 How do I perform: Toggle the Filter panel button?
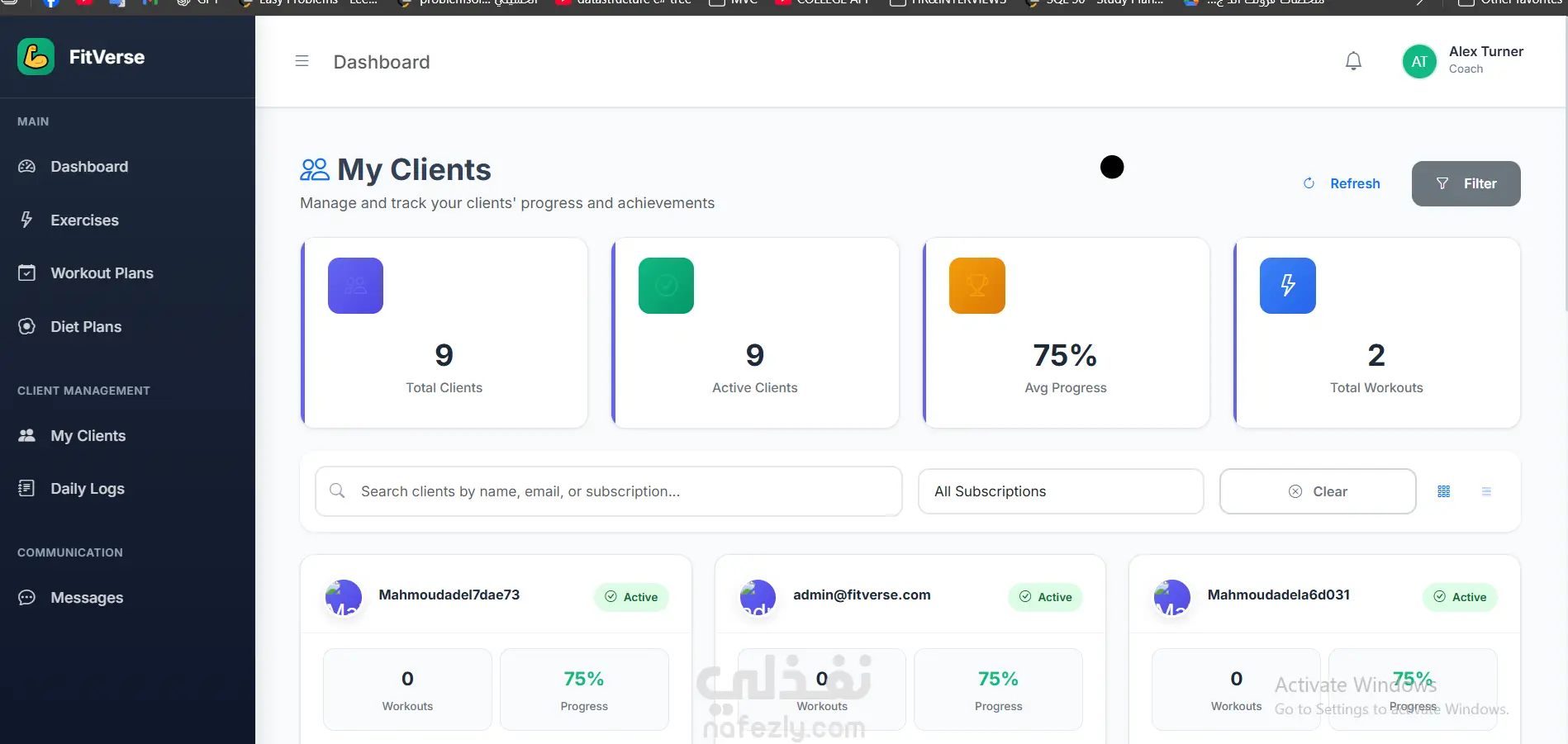(x=1466, y=183)
